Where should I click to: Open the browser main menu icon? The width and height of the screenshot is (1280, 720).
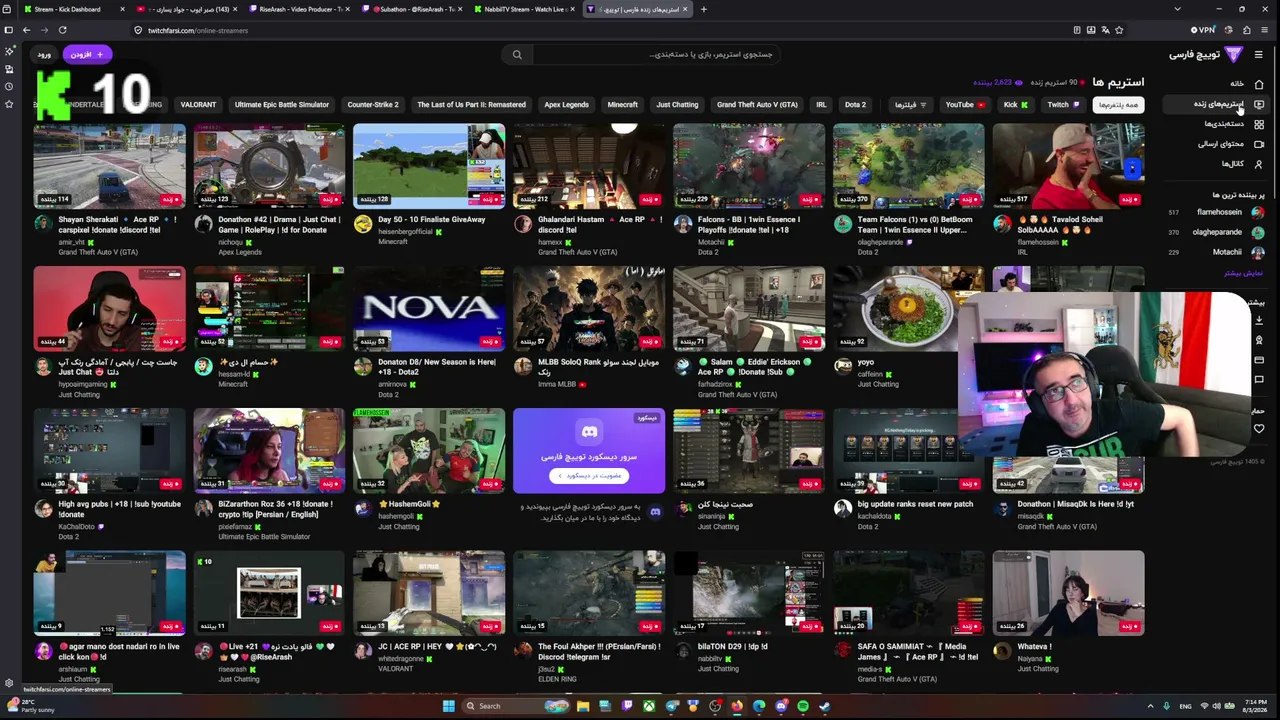click(x=1267, y=30)
